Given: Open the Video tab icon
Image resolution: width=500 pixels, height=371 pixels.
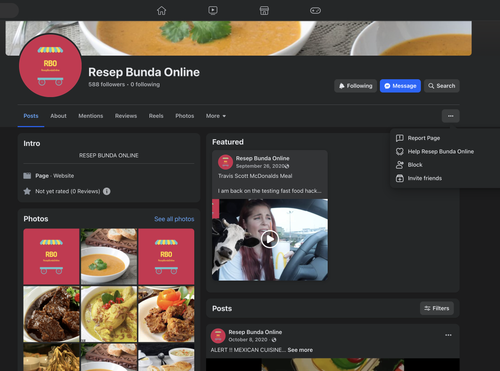Looking at the screenshot, I should [x=213, y=11].
